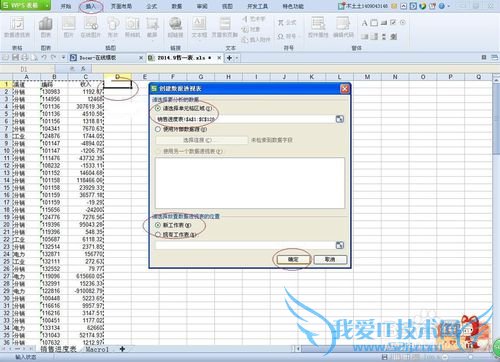
Task: Insert a picture with 图片 icon
Action: (x=69, y=27)
